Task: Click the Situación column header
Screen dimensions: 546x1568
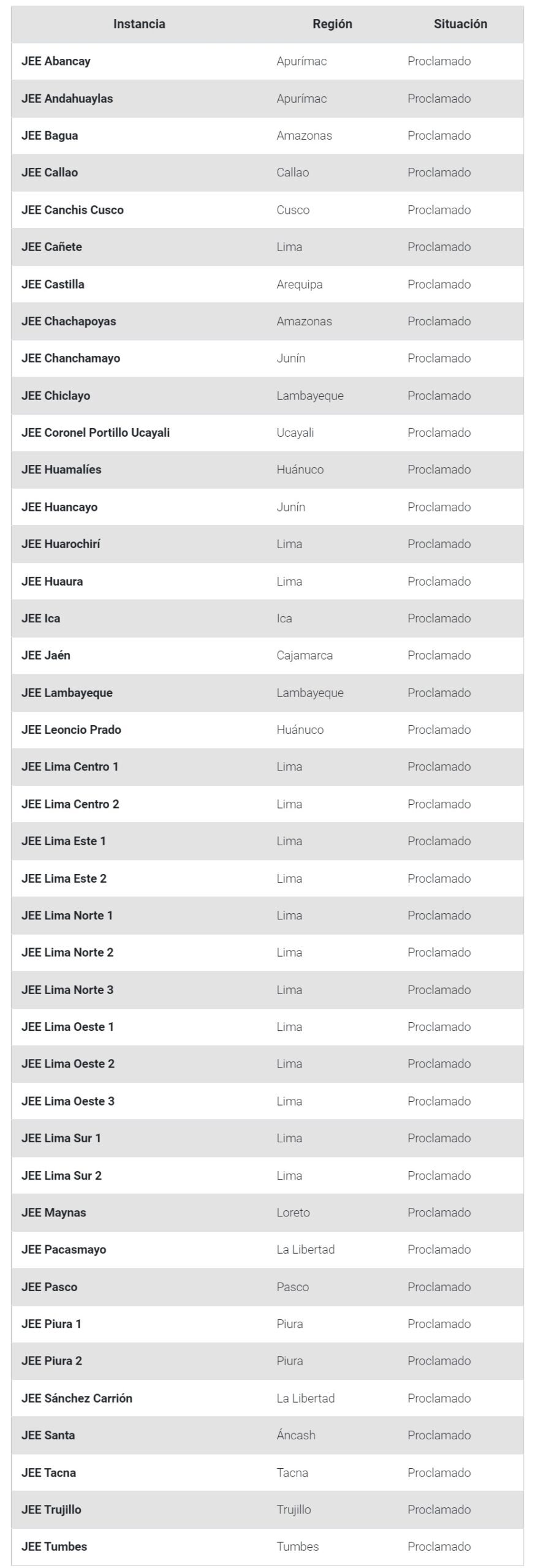Action: pos(460,24)
